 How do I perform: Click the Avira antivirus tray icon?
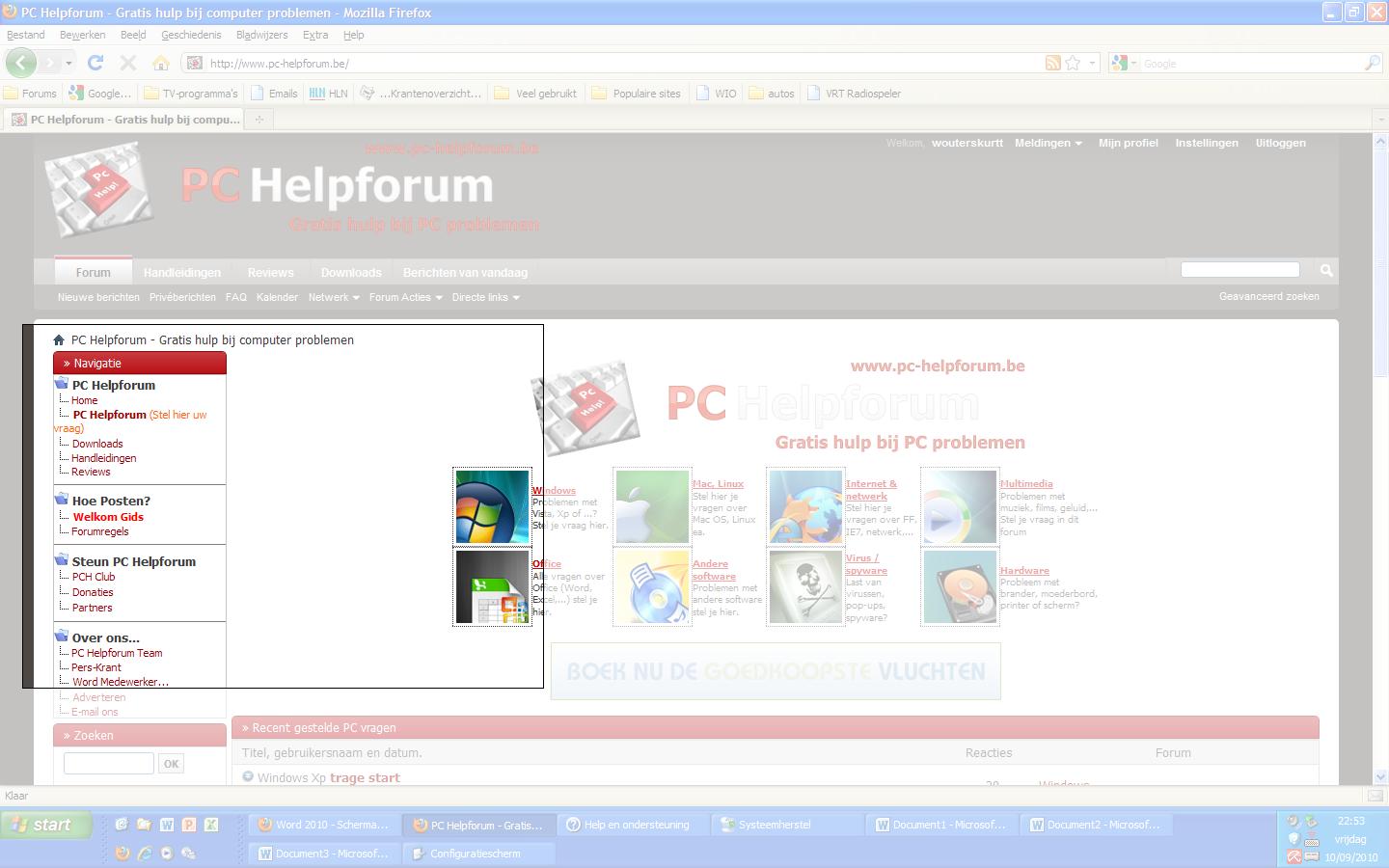pos(1294,856)
